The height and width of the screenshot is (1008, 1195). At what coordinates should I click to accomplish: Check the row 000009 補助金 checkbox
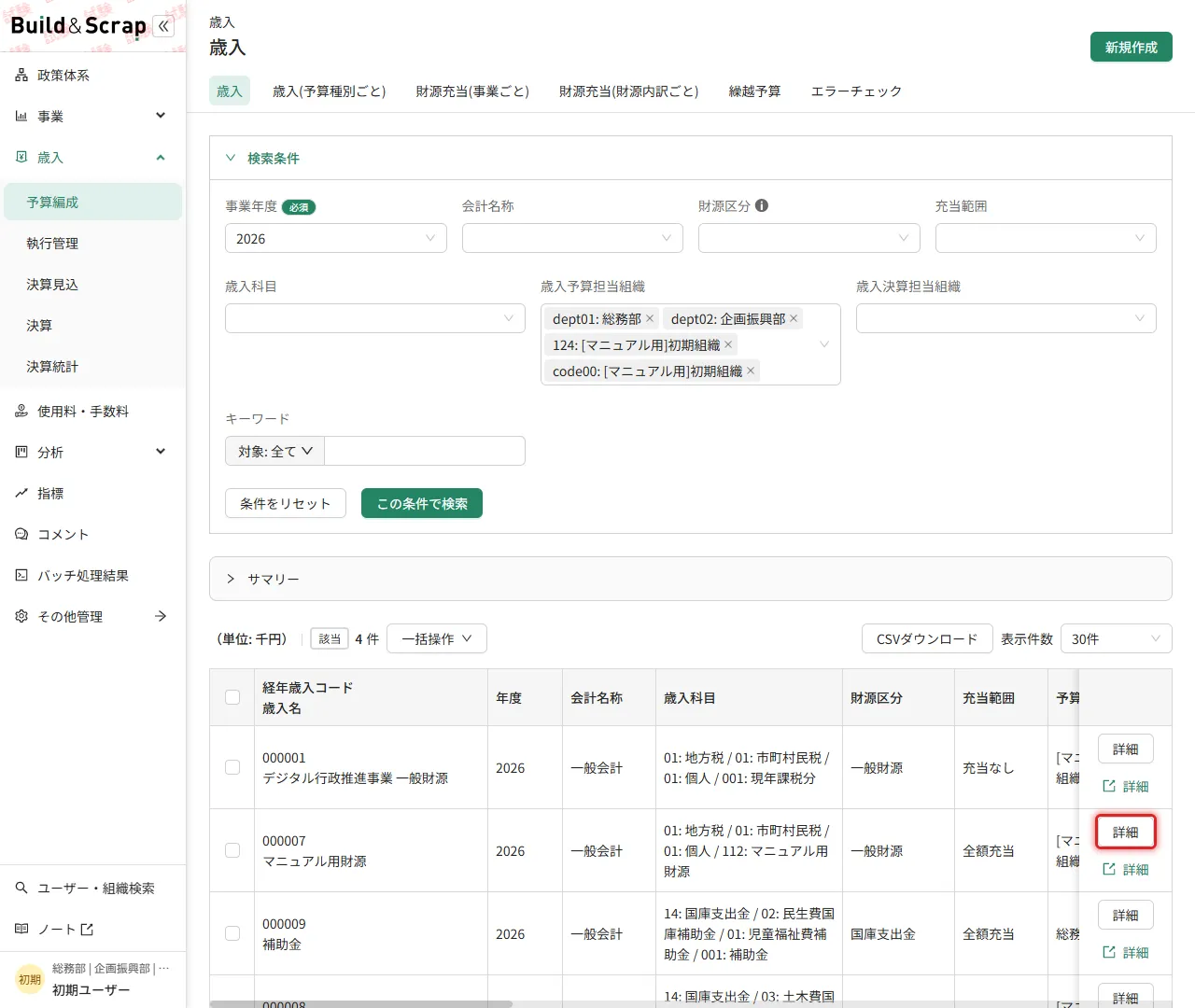232,933
